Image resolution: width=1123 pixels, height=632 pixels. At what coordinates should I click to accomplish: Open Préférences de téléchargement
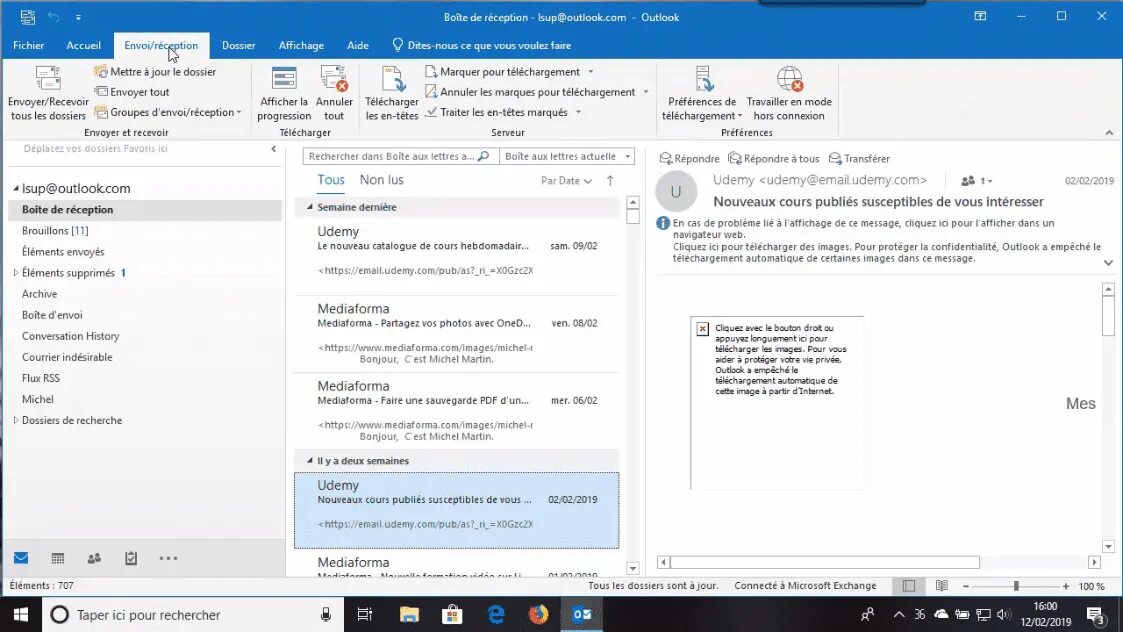coord(702,93)
